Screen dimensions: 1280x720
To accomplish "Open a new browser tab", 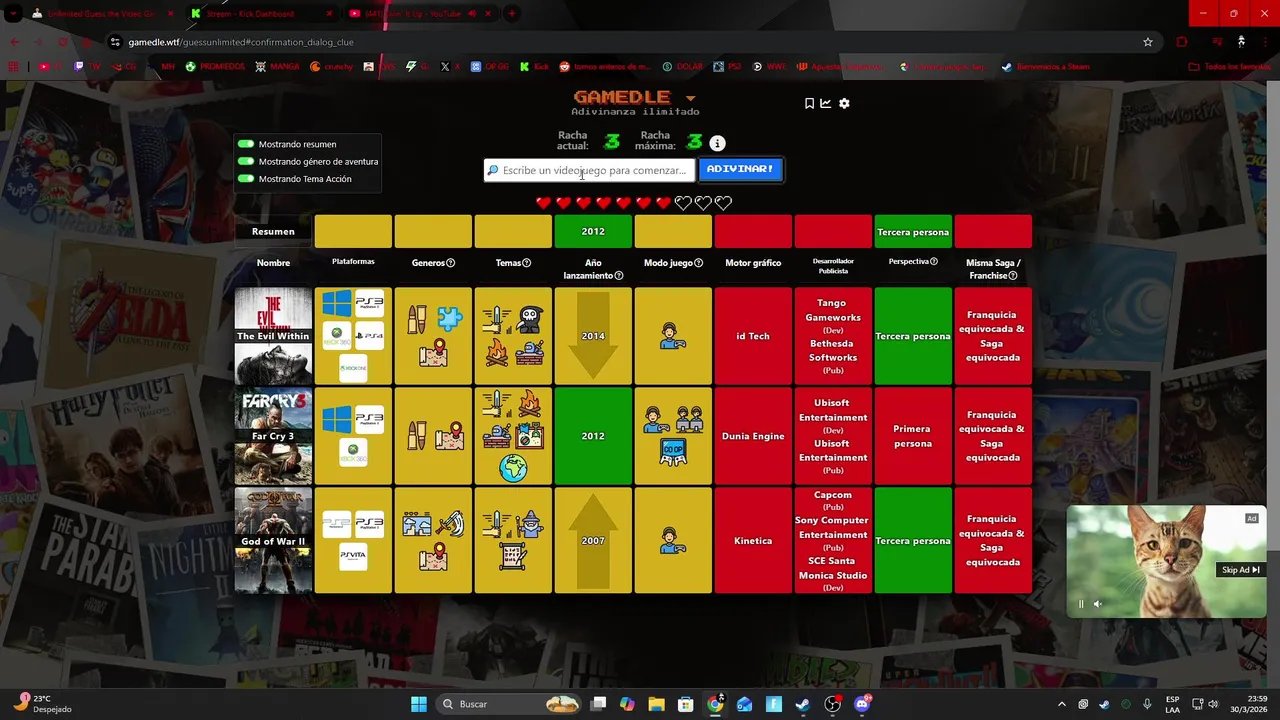I will [x=512, y=13].
